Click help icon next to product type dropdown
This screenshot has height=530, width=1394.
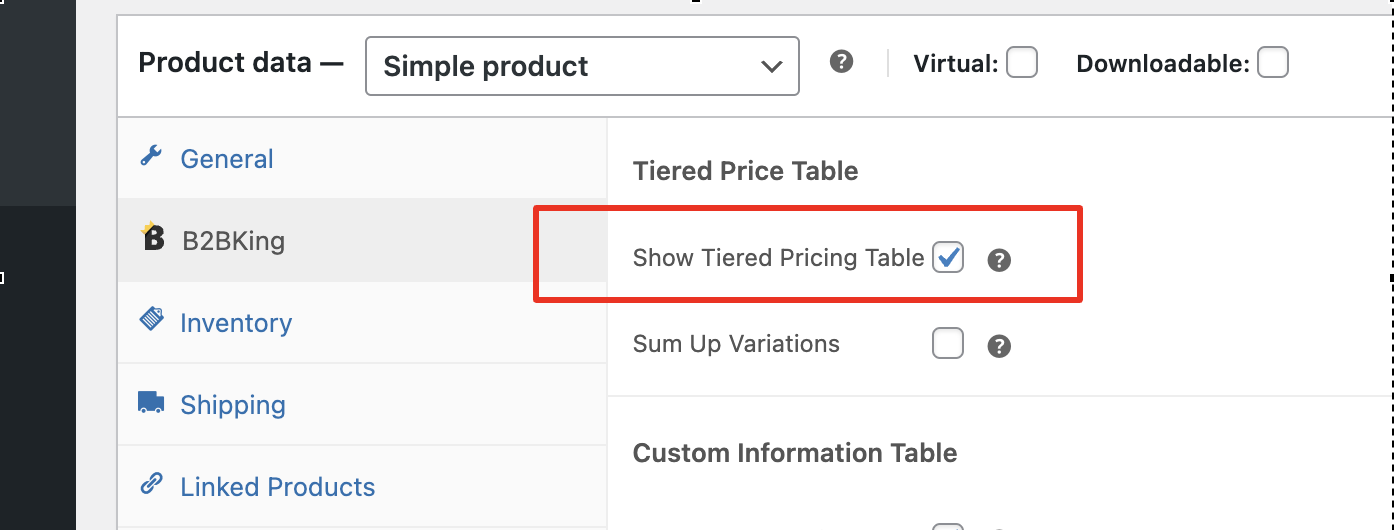(x=842, y=63)
